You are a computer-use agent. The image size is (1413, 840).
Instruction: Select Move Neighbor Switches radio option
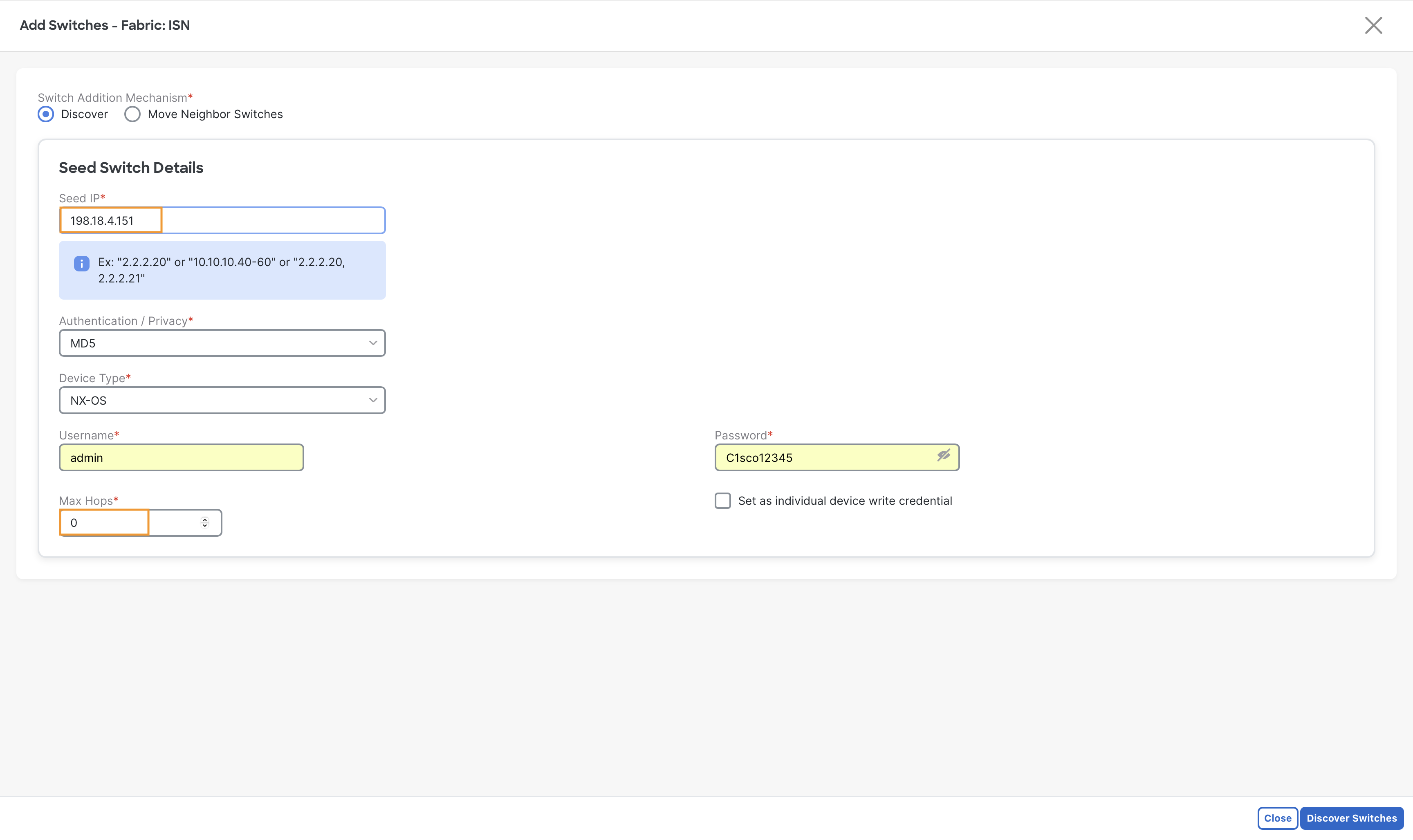132,114
